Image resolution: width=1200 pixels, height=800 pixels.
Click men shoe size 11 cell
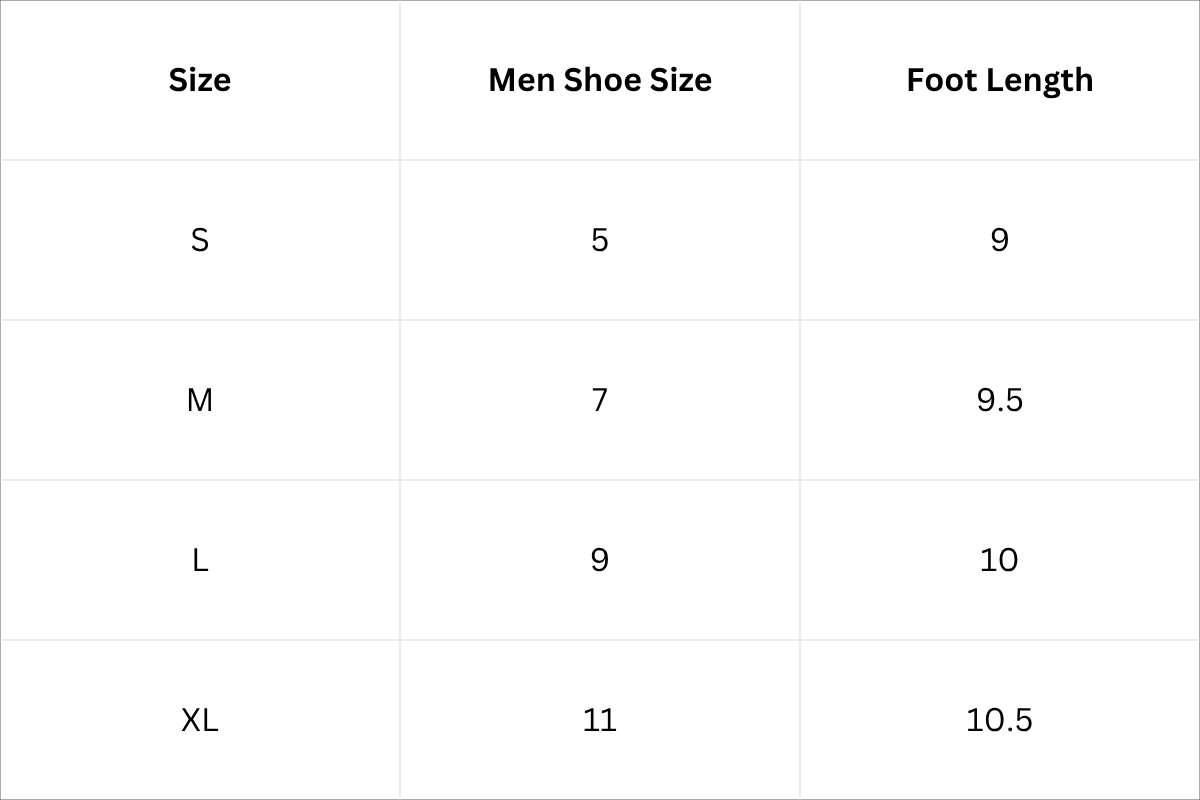[600, 720]
